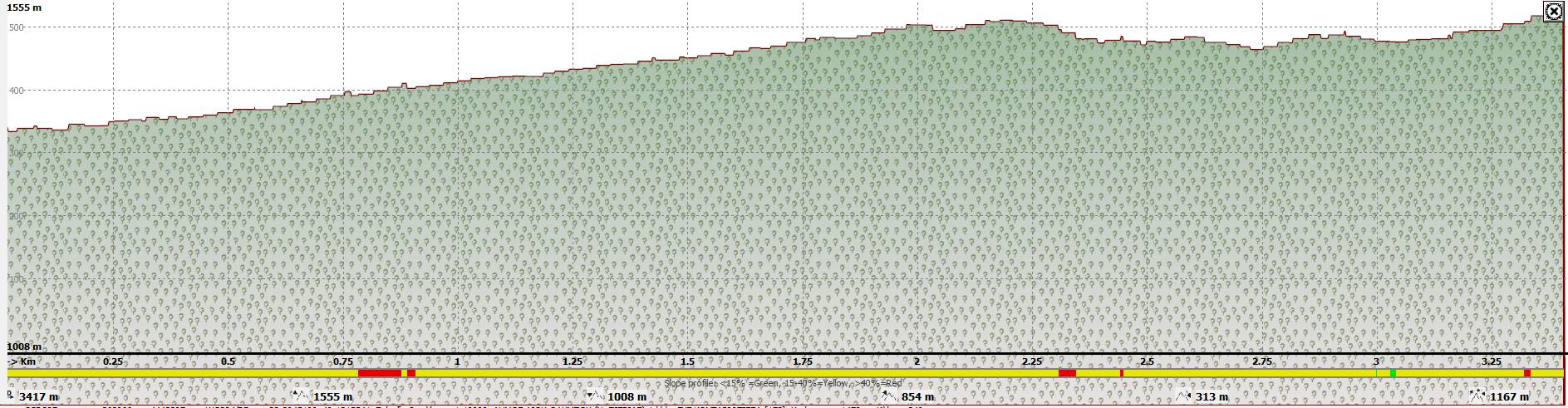This screenshot has width=1568, height=408.
Task: Click the green slope segment just after 3 km
Action: [x=1393, y=373]
